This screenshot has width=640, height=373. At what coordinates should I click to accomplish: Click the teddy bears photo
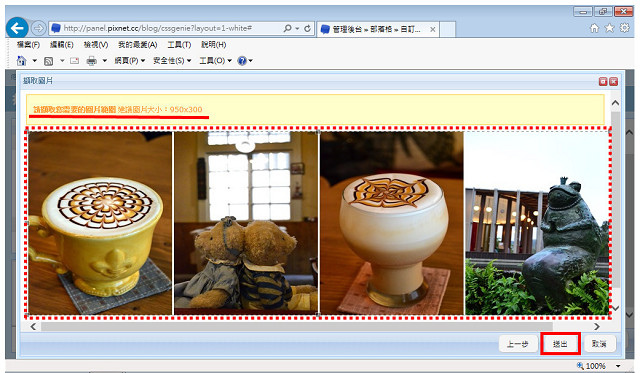pyautogui.click(x=246, y=223)
